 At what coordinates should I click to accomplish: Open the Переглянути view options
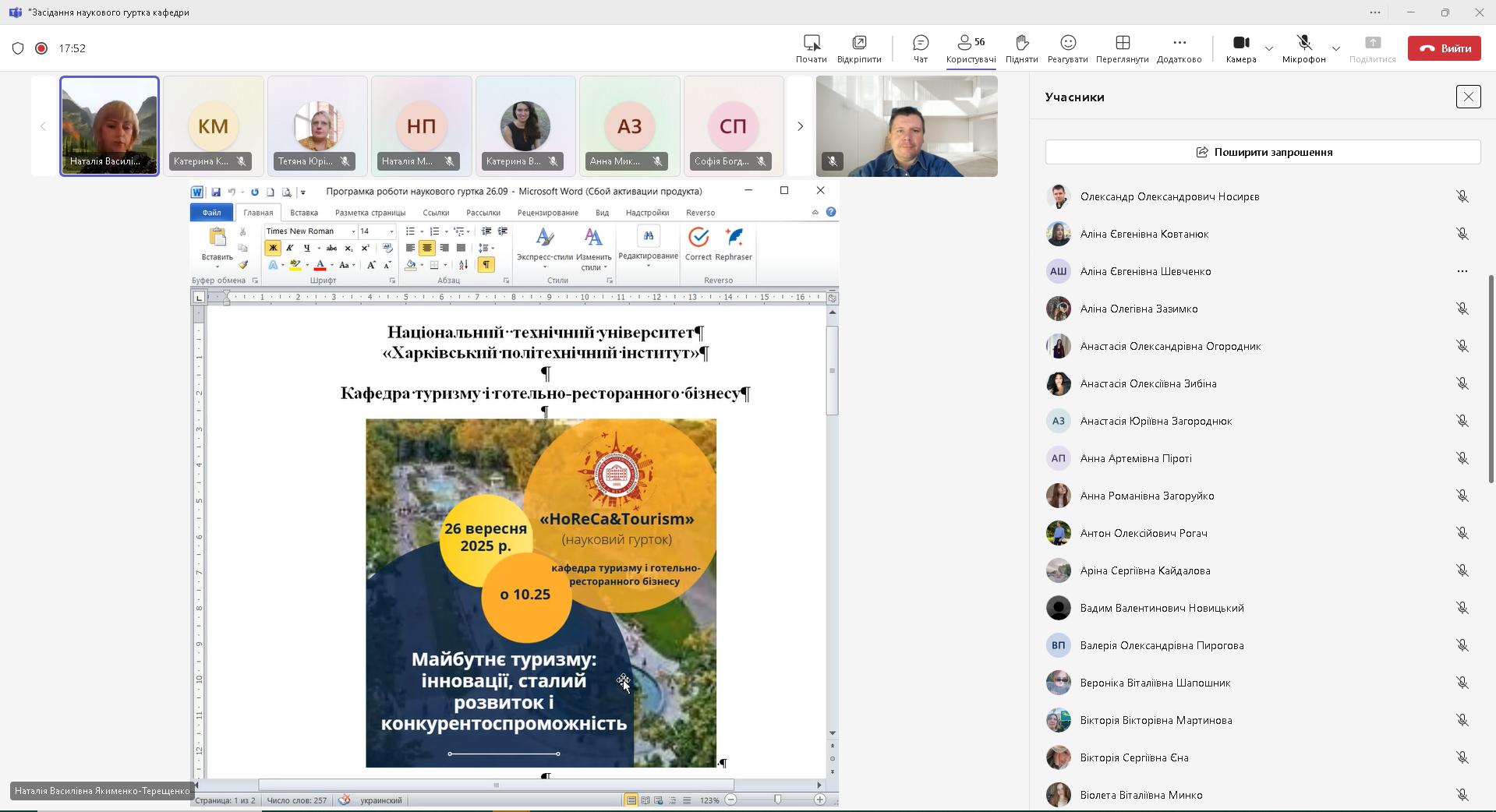[x=1122, y=48]
